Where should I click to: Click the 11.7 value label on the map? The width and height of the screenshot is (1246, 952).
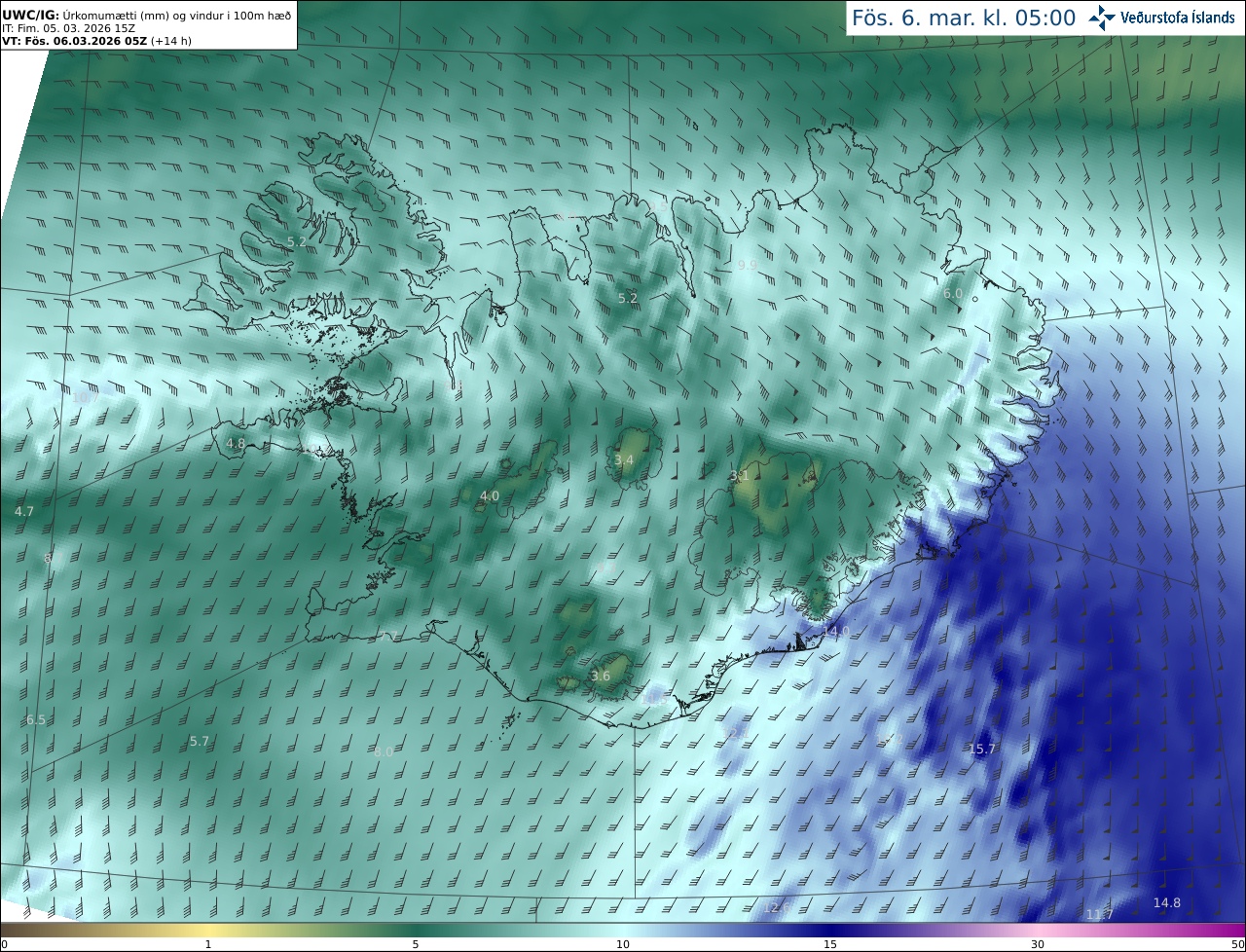(x=1100, y=914)
